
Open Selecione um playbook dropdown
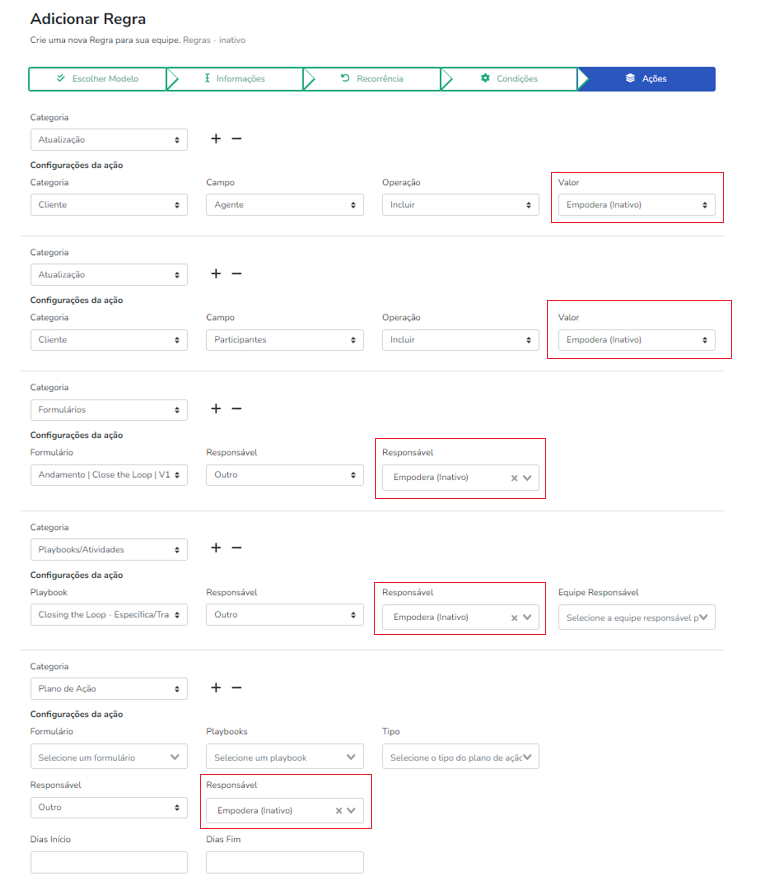click(284, 758)
